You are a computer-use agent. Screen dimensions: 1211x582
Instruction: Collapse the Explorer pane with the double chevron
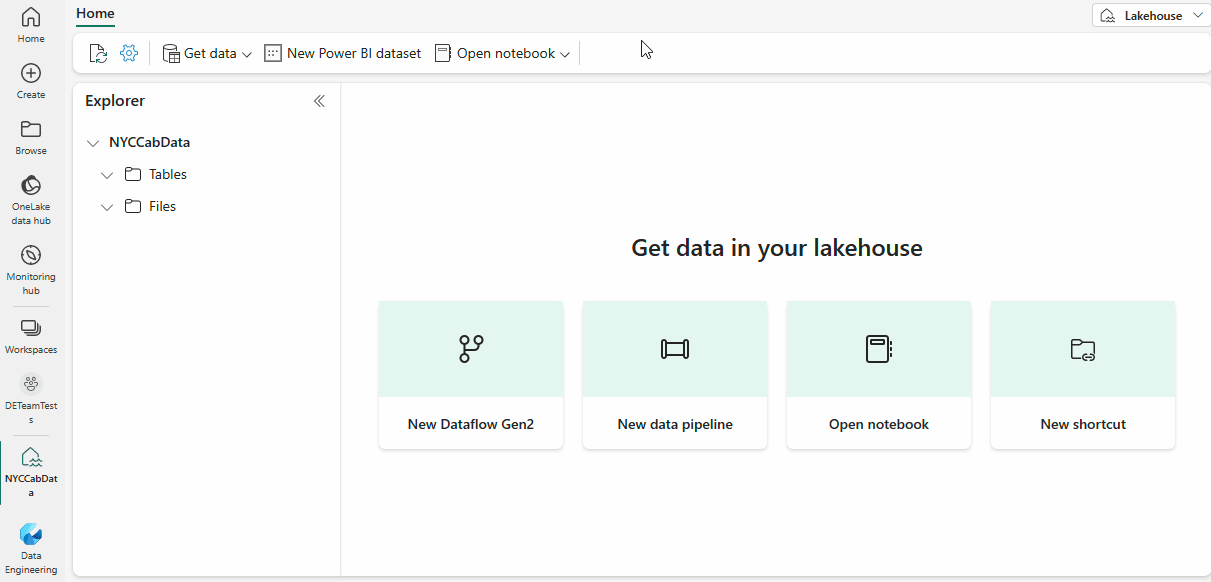coord(319,100)
